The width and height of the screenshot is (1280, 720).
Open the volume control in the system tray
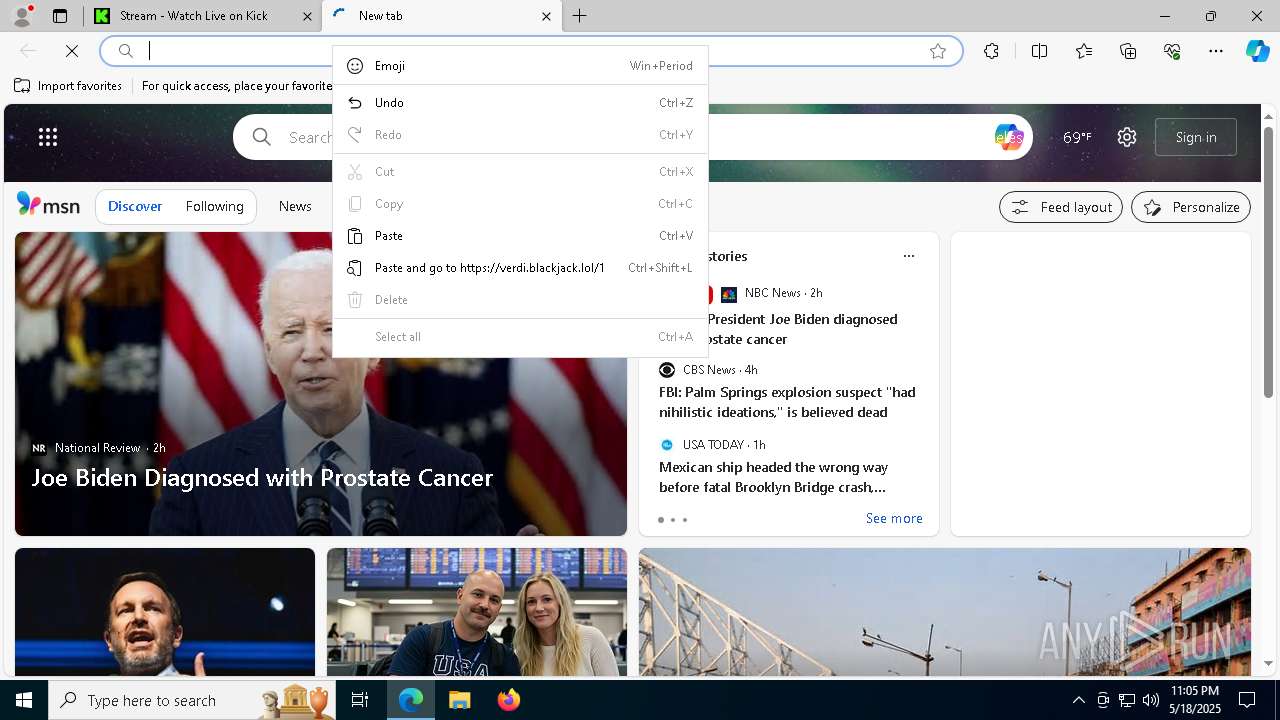pyautogui.click(x=1151, y=700)
